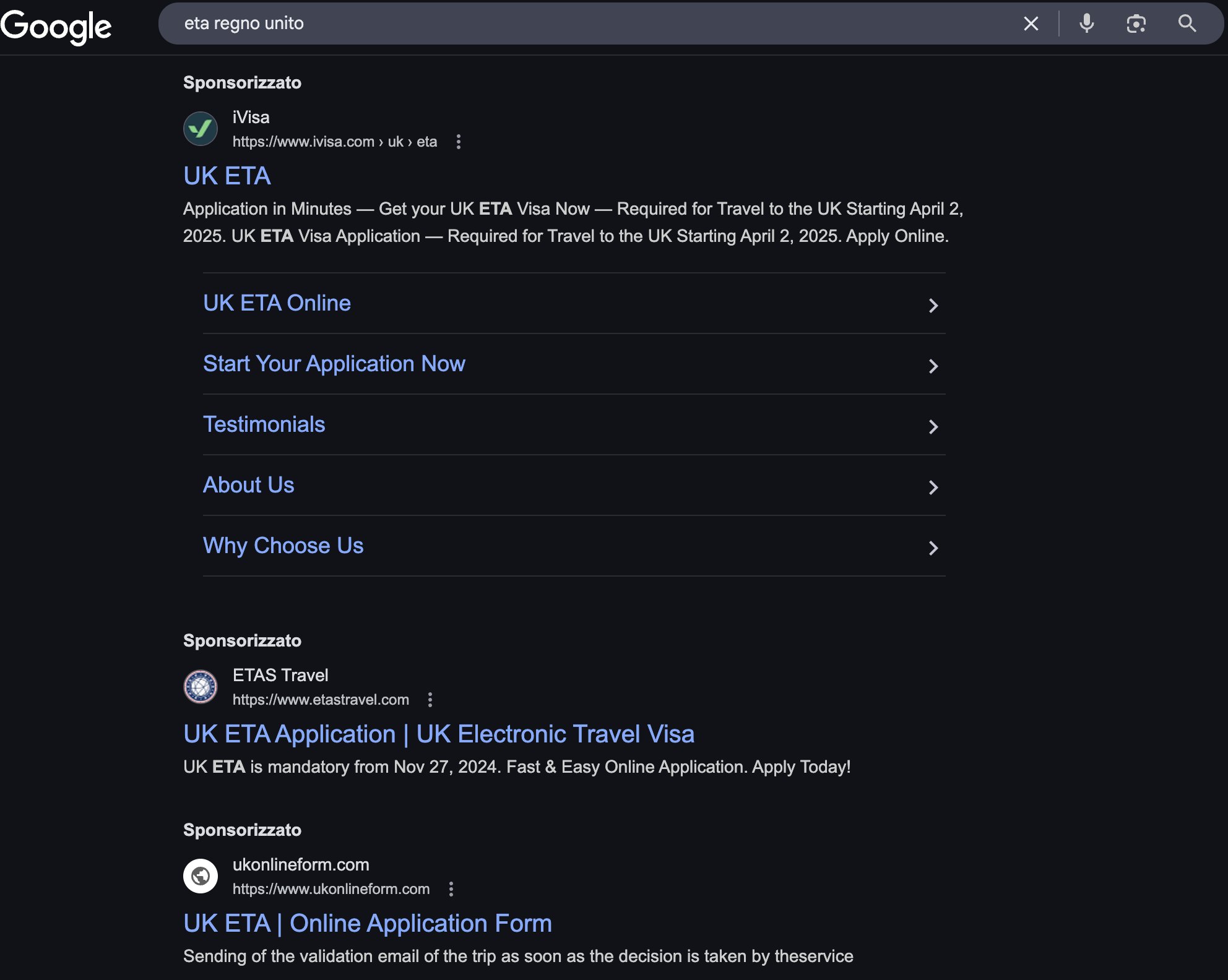Clear the search box with the X icon
Image resolution: width=1228 pixels, height=980 pixels.
[1031, 24]
